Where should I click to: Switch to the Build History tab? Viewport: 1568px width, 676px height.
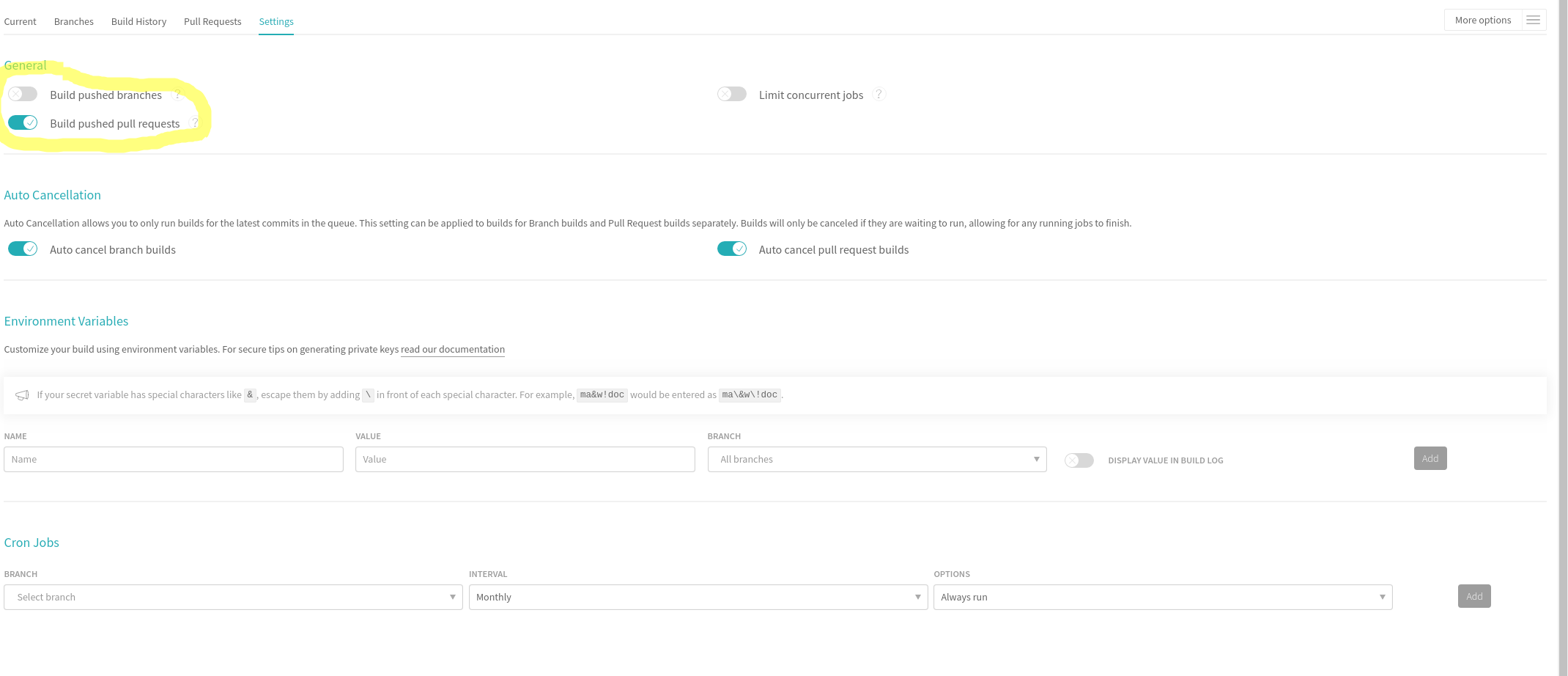138,21
